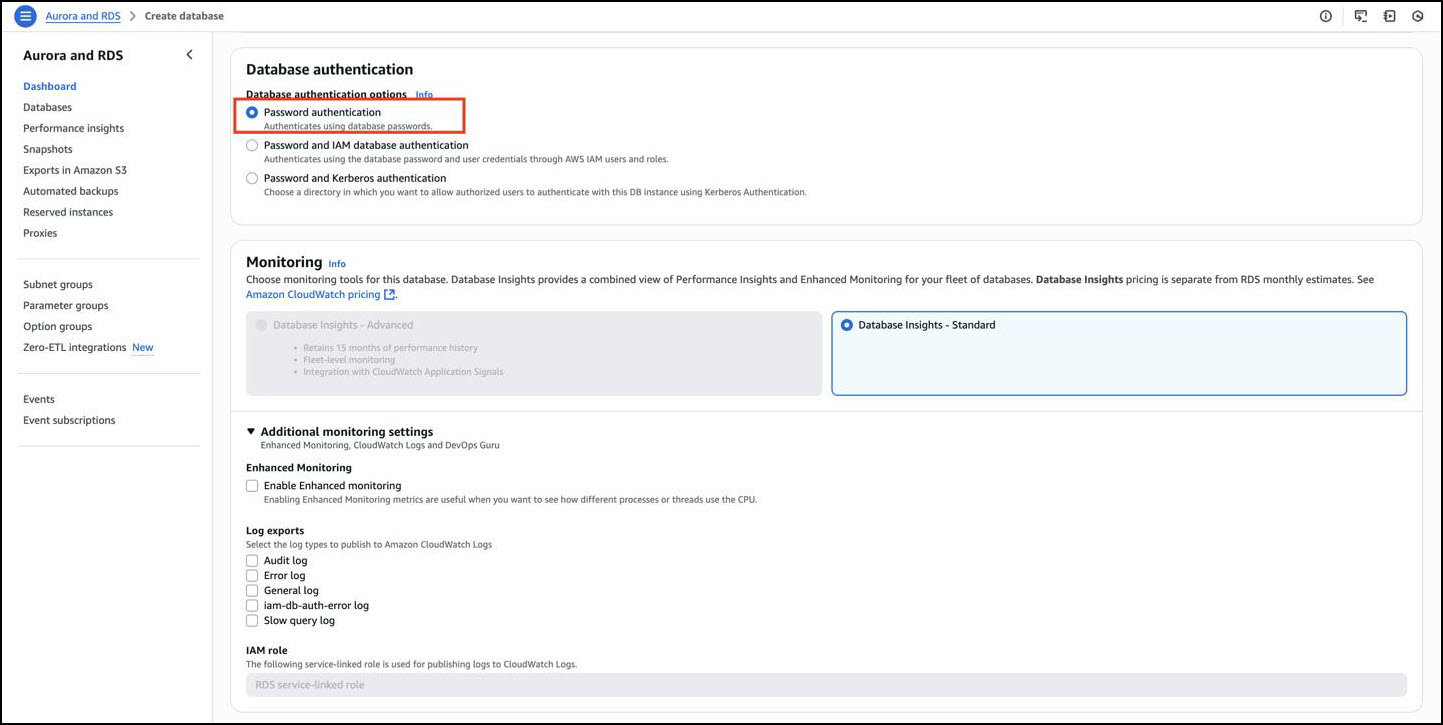Check the Audit log export box

(x=252, y=561)
